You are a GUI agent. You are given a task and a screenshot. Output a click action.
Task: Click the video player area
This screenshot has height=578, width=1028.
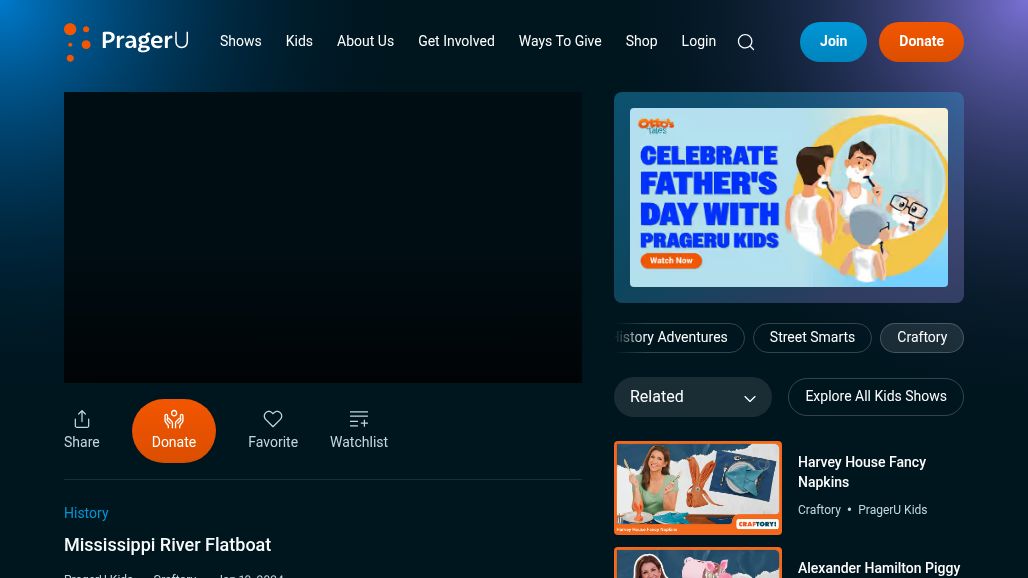pyautogui.click(x=323, y=237)
